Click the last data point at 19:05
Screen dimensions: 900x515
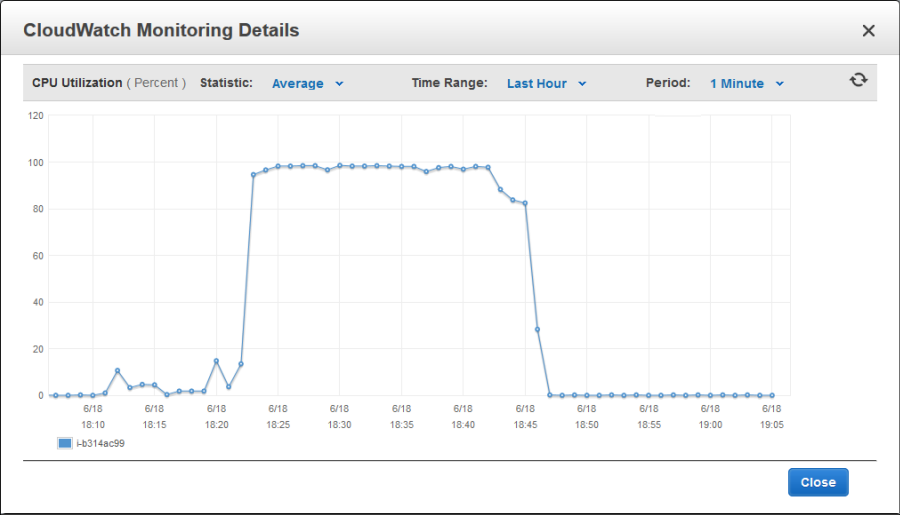coord(772,395)
